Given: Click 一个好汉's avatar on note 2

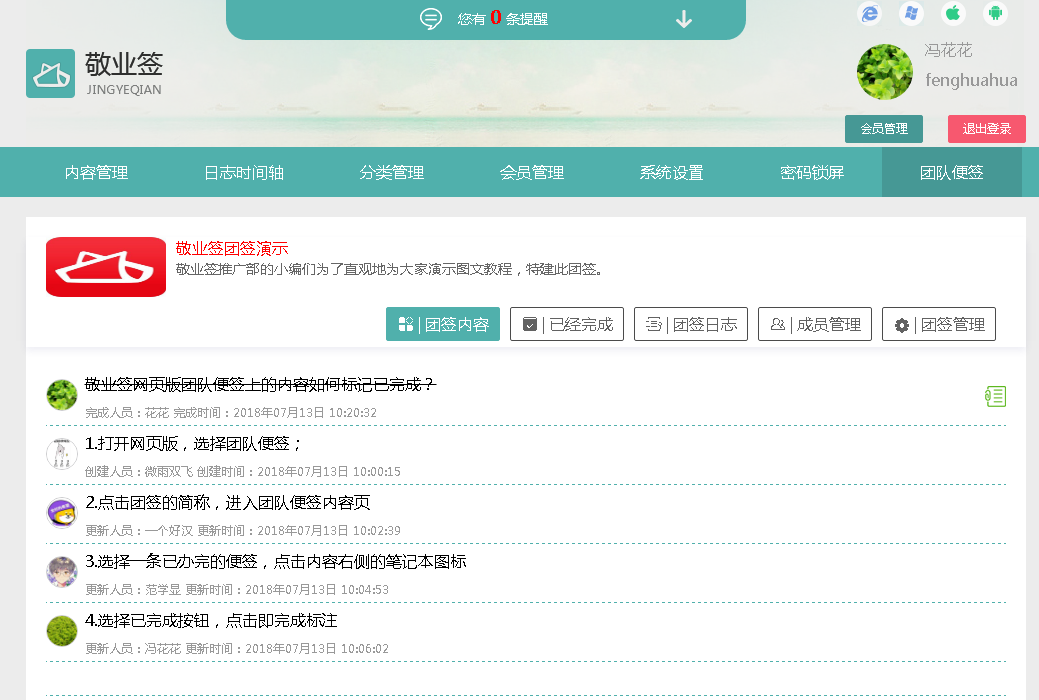Looking at the screenshot, I should coord(62,513).
